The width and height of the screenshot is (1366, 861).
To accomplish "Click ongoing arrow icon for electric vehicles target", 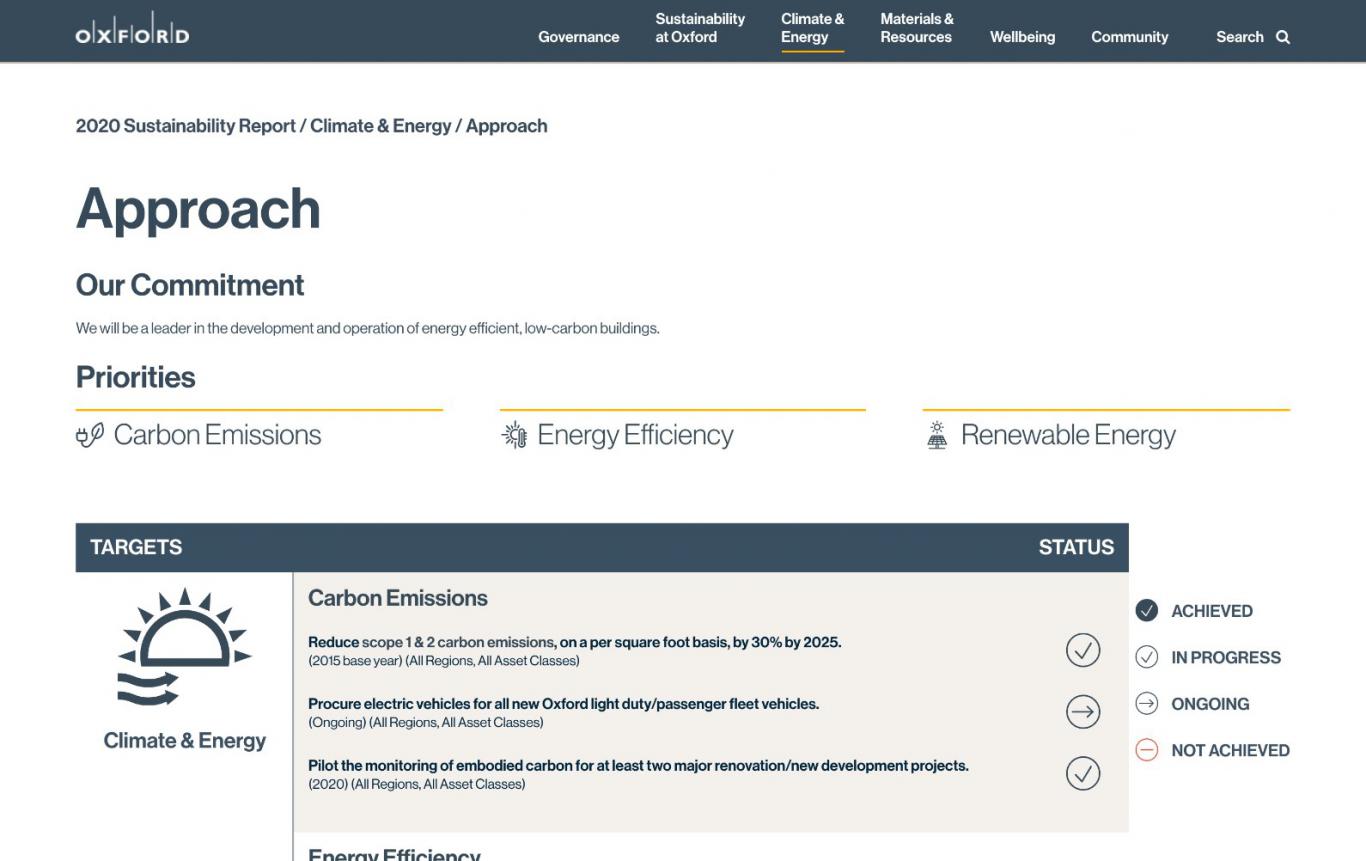I will tap(1083, 712).
